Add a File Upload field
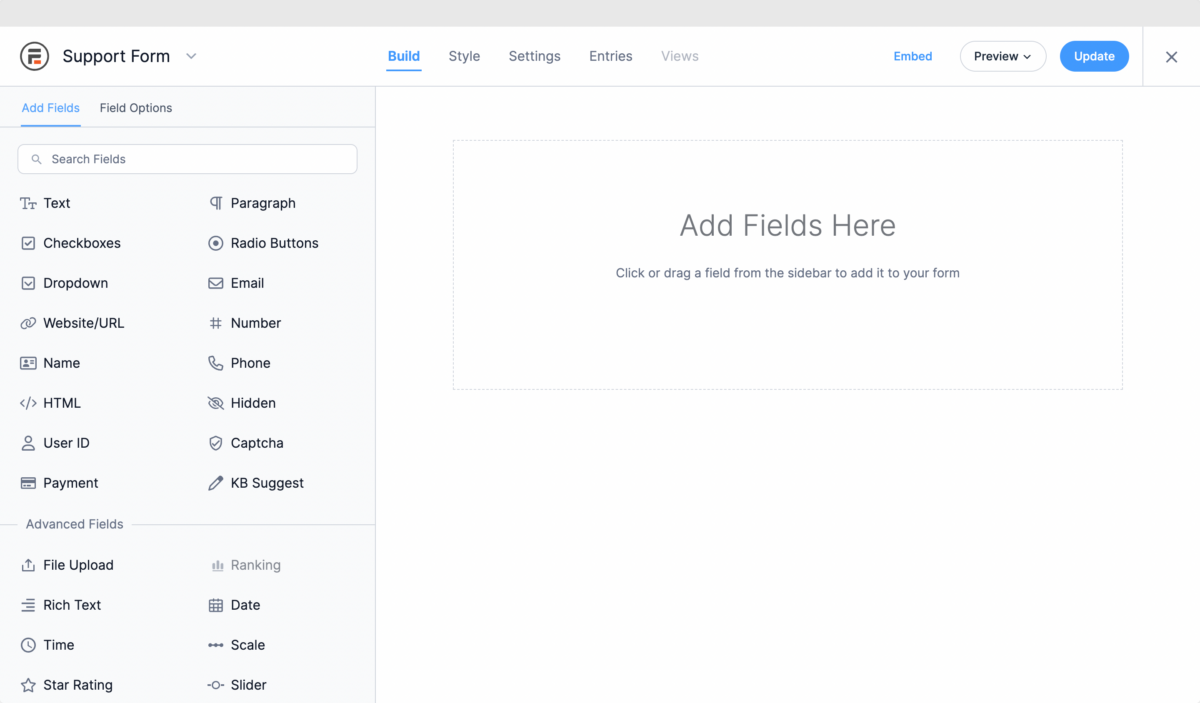This screenshot has height=703, width=1200. click(77, 565)
